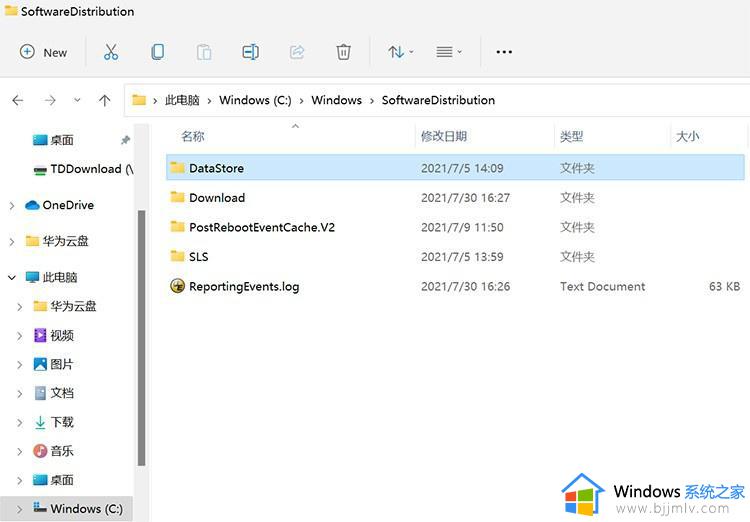Open the See more three-dots menu
Viewport: 750px width, 522px height.
[x=504, y=52]
